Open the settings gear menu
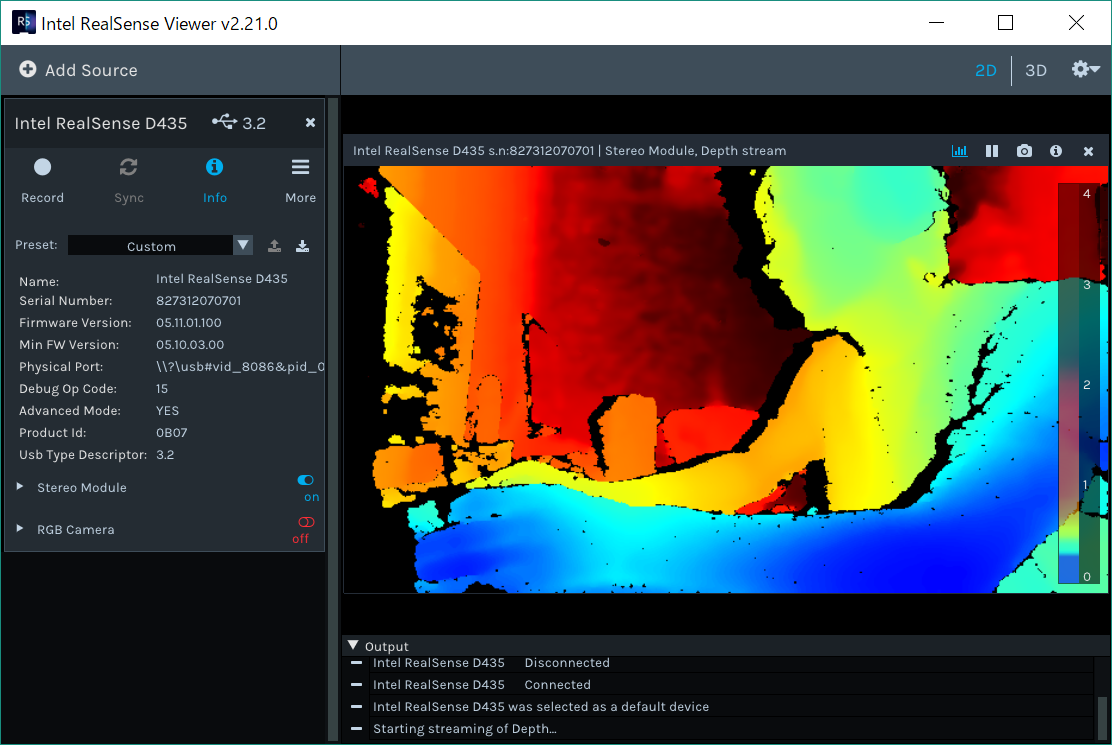 tap(1085, 69)
